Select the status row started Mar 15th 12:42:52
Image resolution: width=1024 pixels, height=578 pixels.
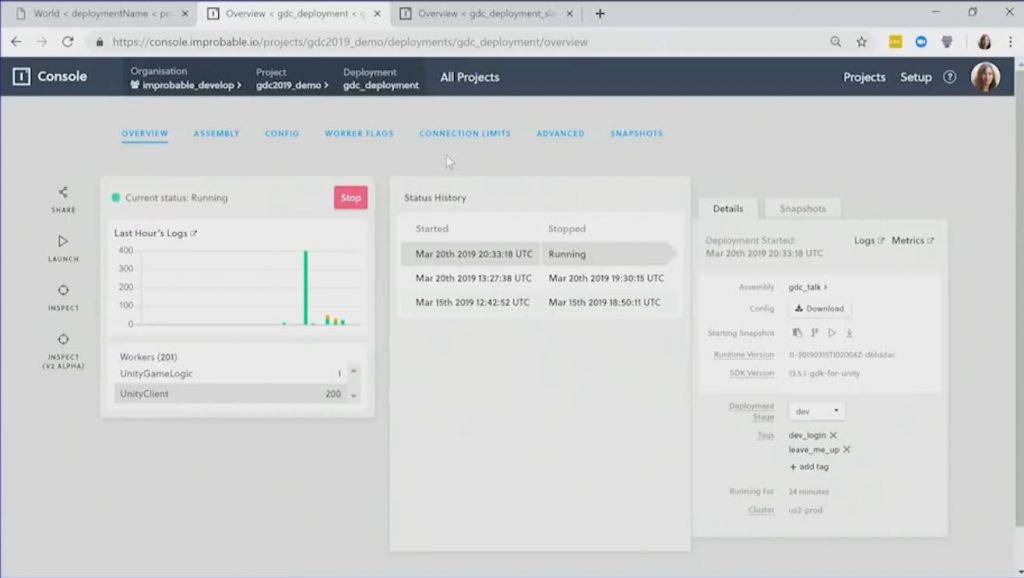pyautogui.click(x=539, y=302)
